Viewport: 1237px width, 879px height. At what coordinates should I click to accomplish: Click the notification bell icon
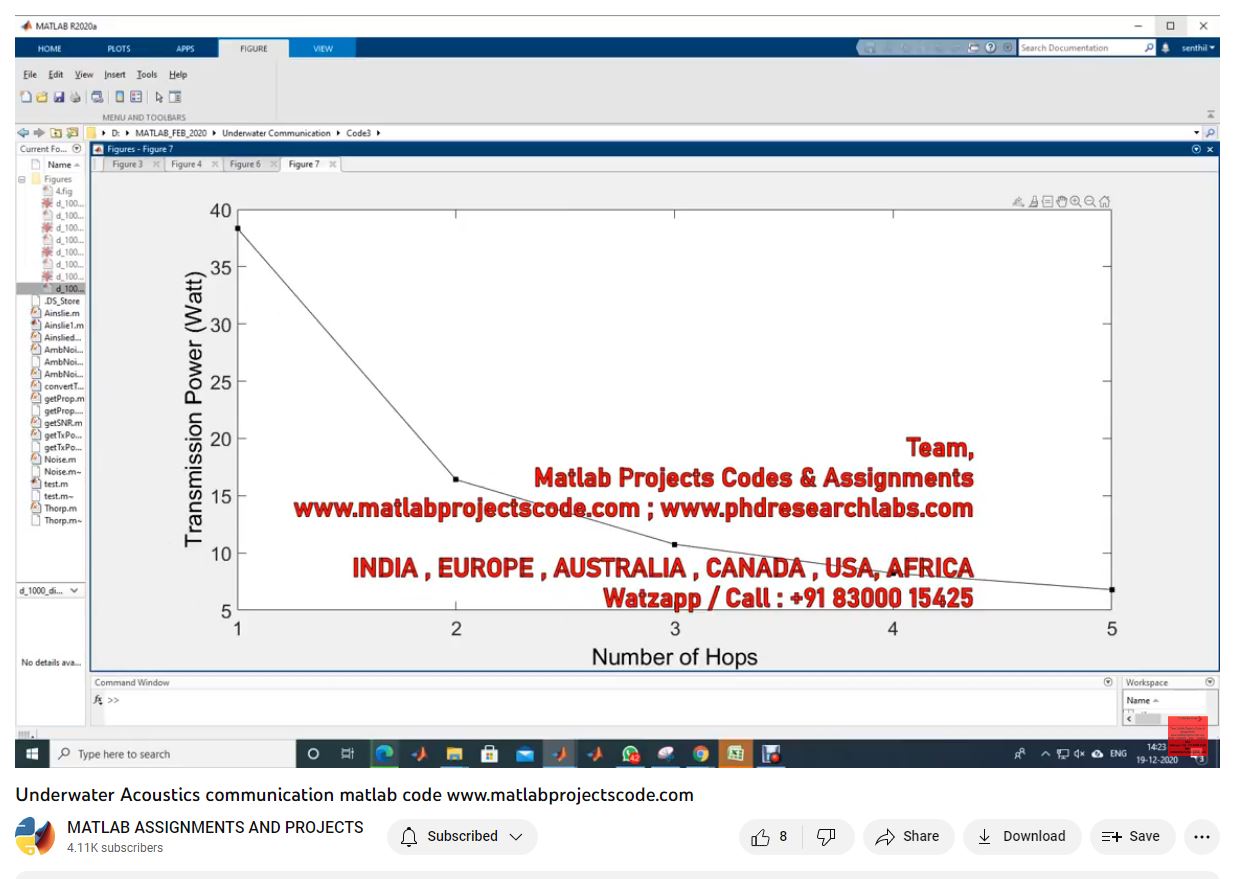tap(1165, 48)
